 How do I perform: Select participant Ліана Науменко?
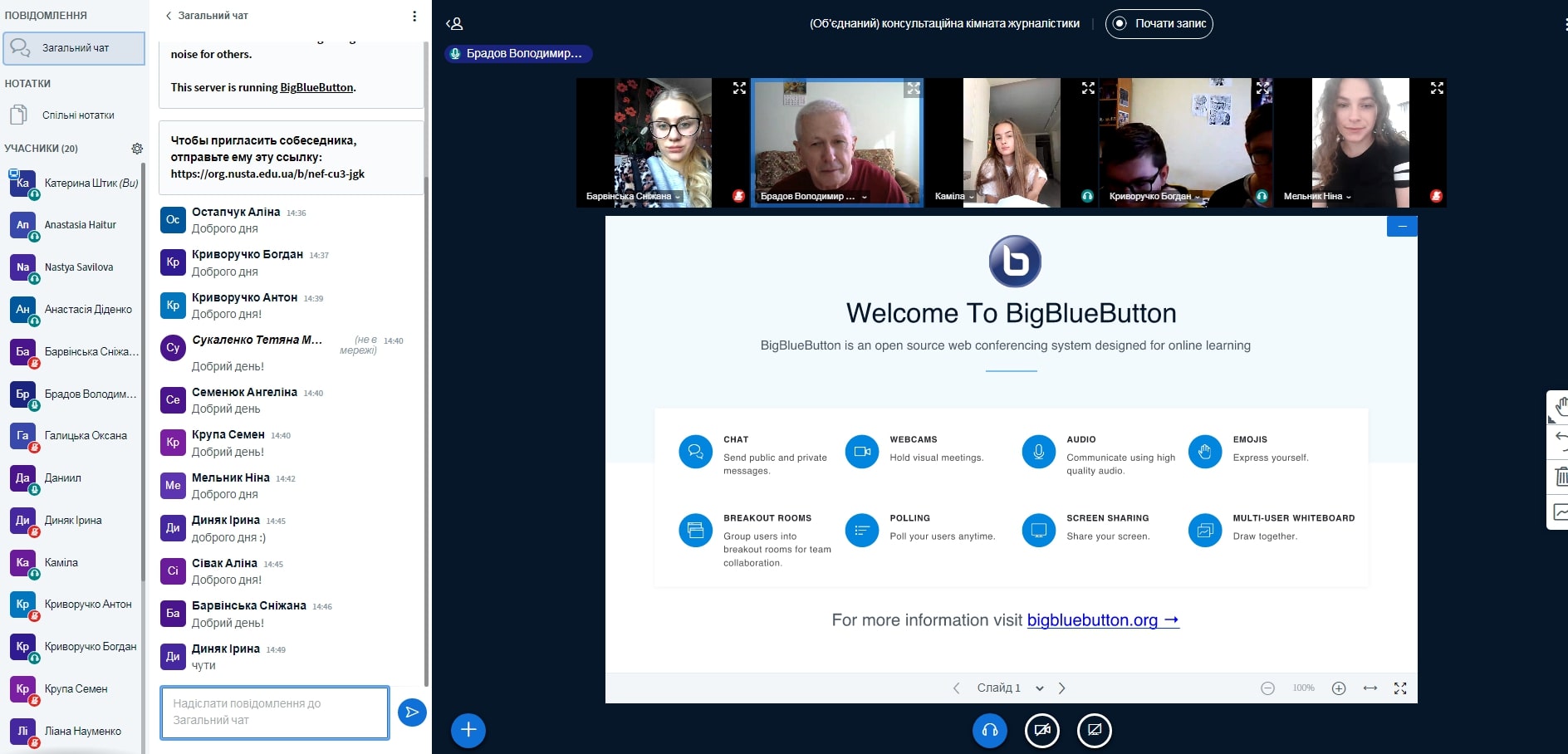coord(74,732)
